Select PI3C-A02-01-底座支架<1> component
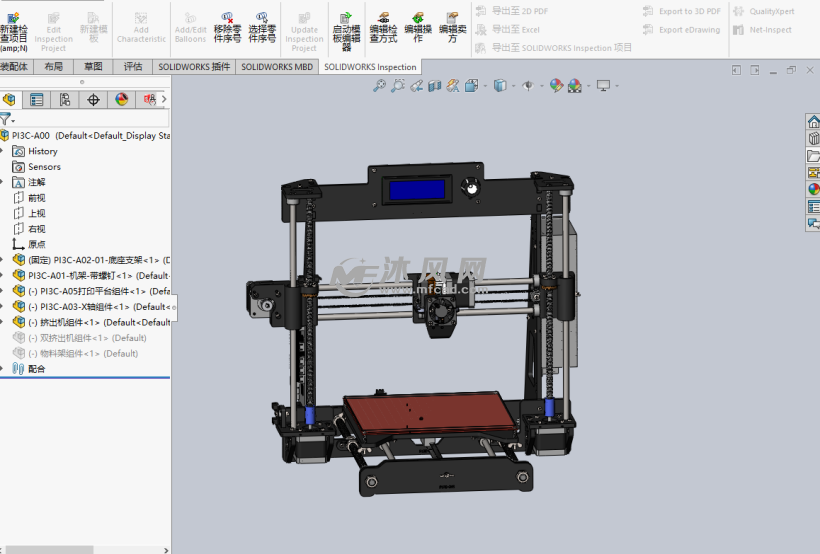Viewport: 820px width, 554px height. (92, 260)
